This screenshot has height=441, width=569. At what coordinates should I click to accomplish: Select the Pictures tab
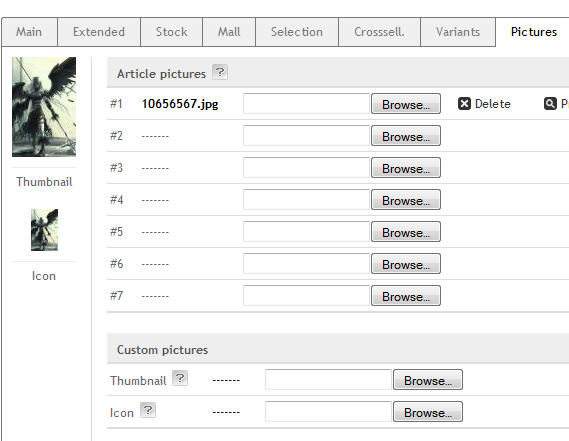(533, 32)
